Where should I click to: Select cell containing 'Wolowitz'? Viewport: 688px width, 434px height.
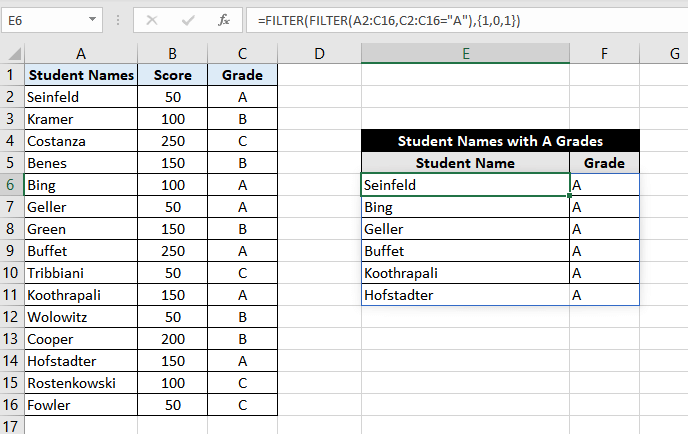(x=81, y=317)
